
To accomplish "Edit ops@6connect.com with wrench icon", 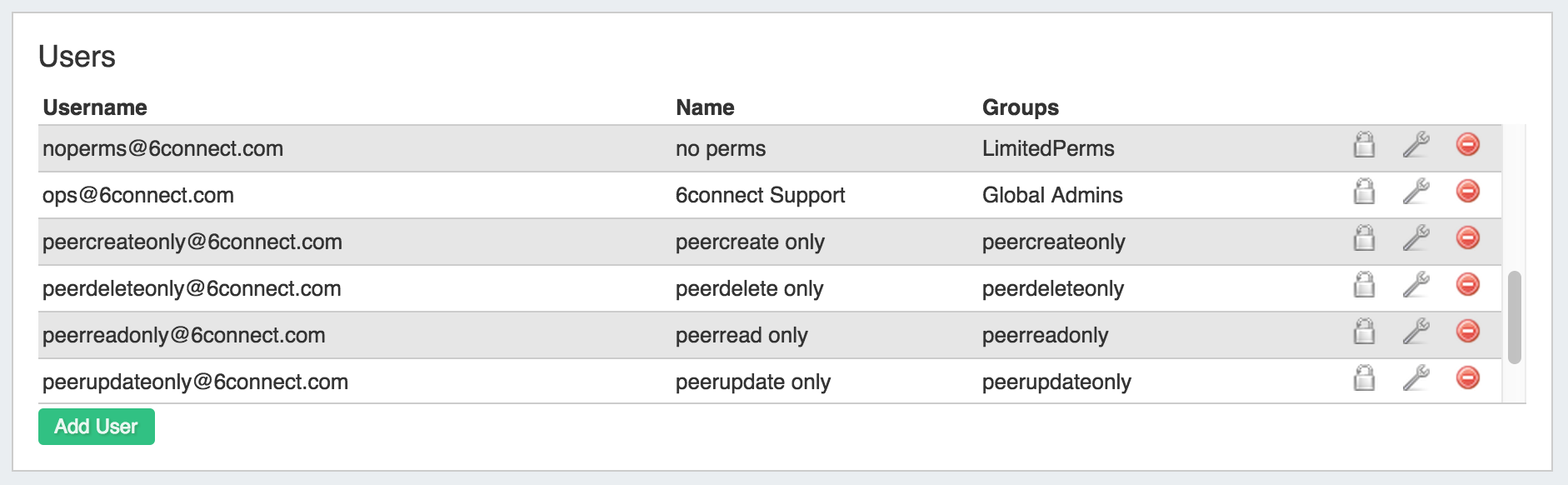I will pyautogui.click(x=1416, y=192).
